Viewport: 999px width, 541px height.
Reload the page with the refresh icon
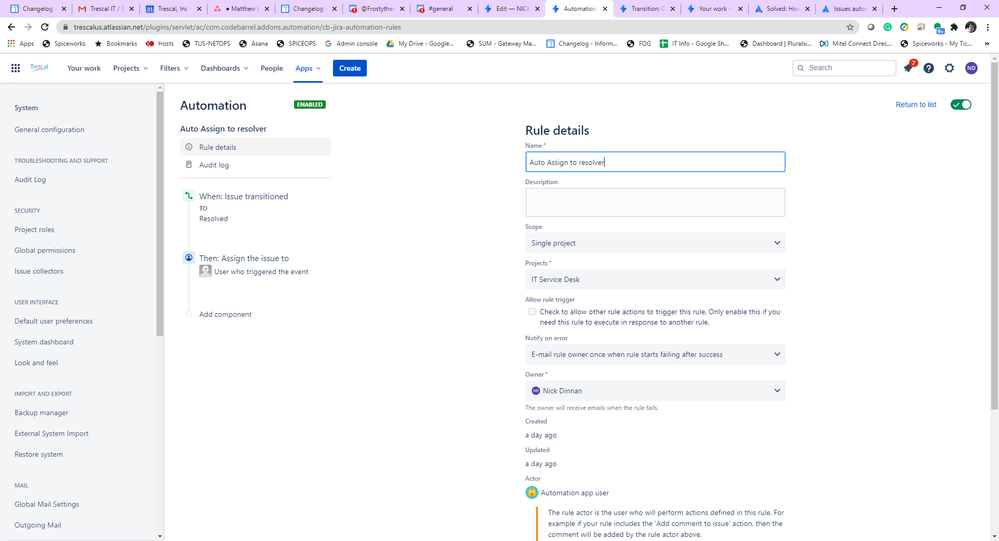45,27
